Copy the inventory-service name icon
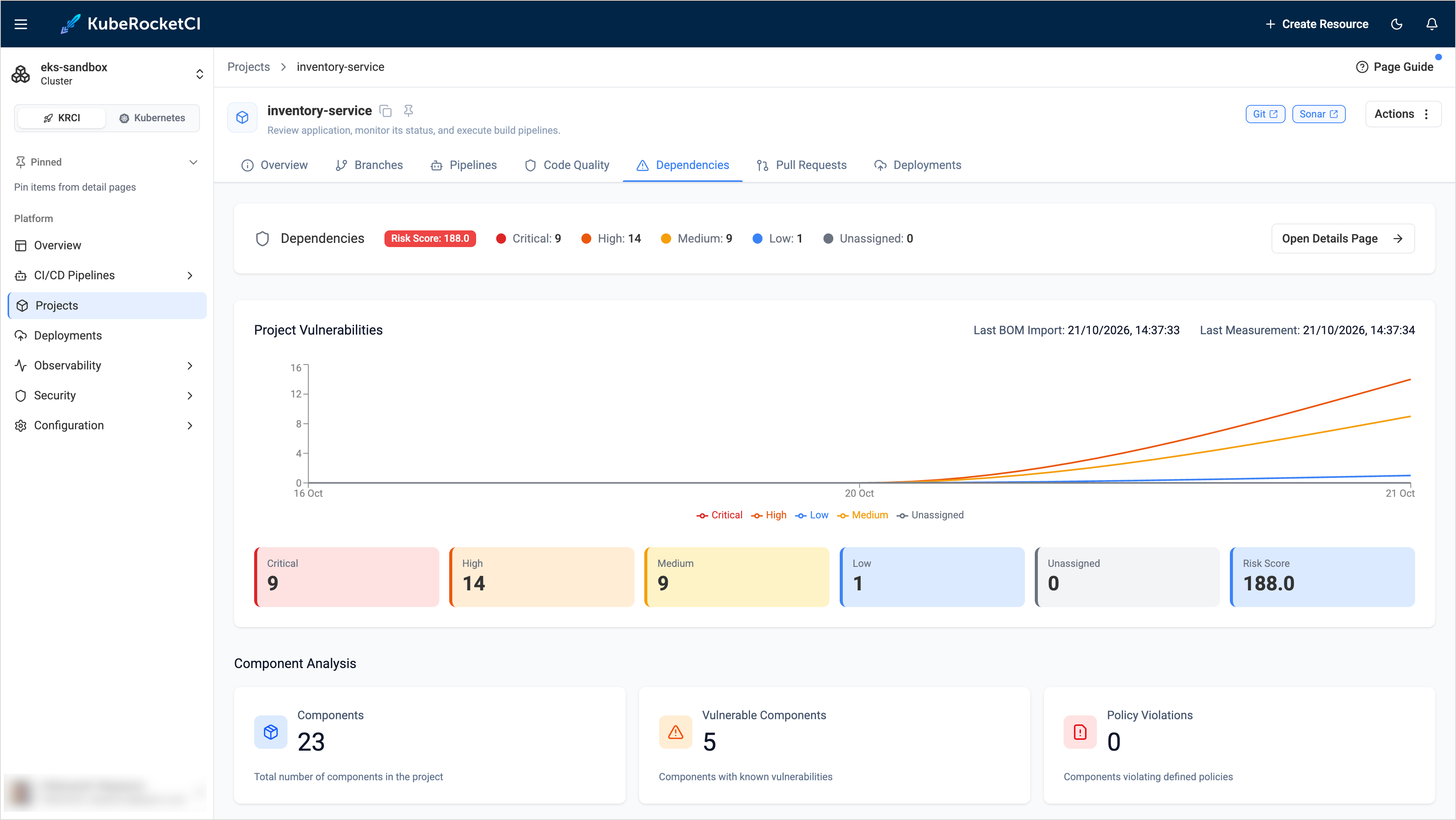 point(386,111)
